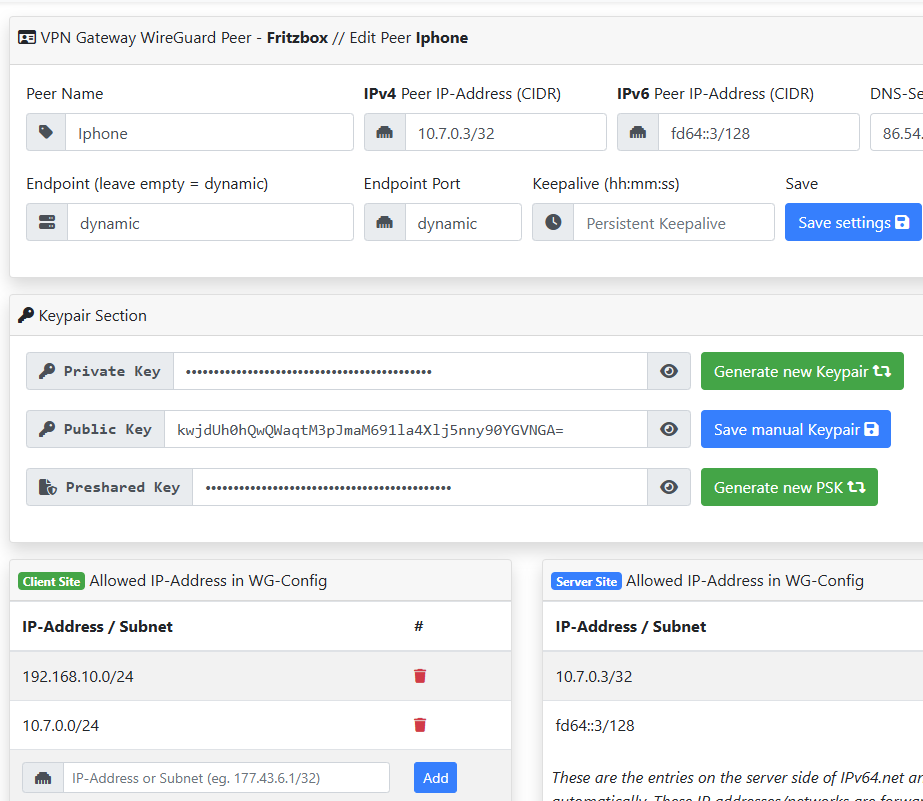923x801 pixels.
Task: Show the Preshared Key value
Action: point(669,487)
